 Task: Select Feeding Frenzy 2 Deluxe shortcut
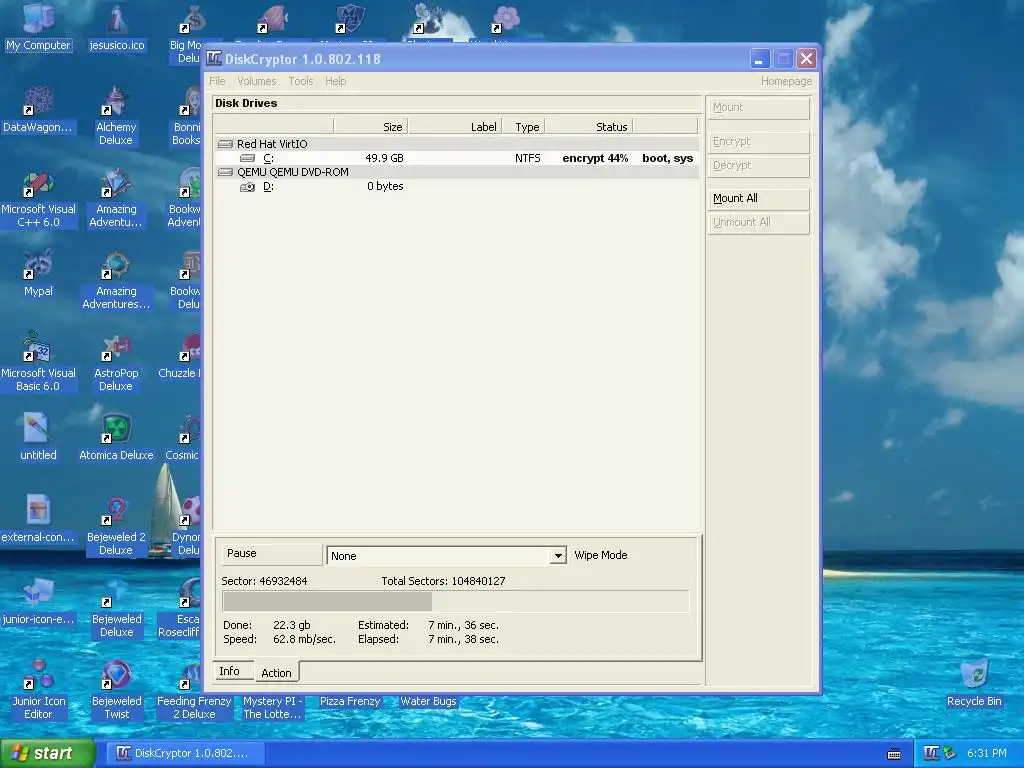pos(194,690)
